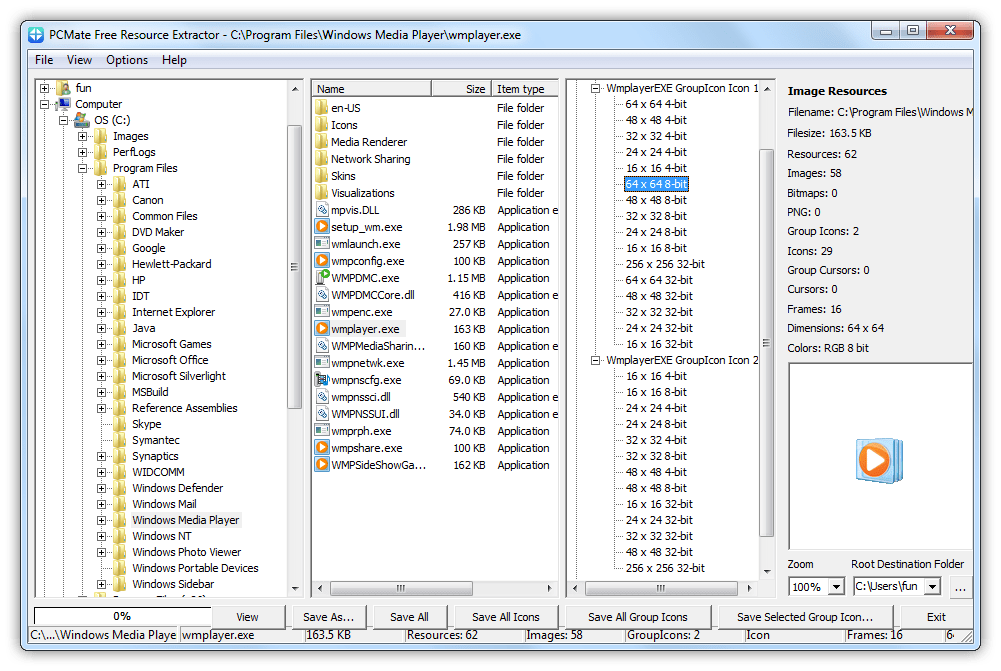
Task: Click the 0% progress bar
Action: coord(122,616)
